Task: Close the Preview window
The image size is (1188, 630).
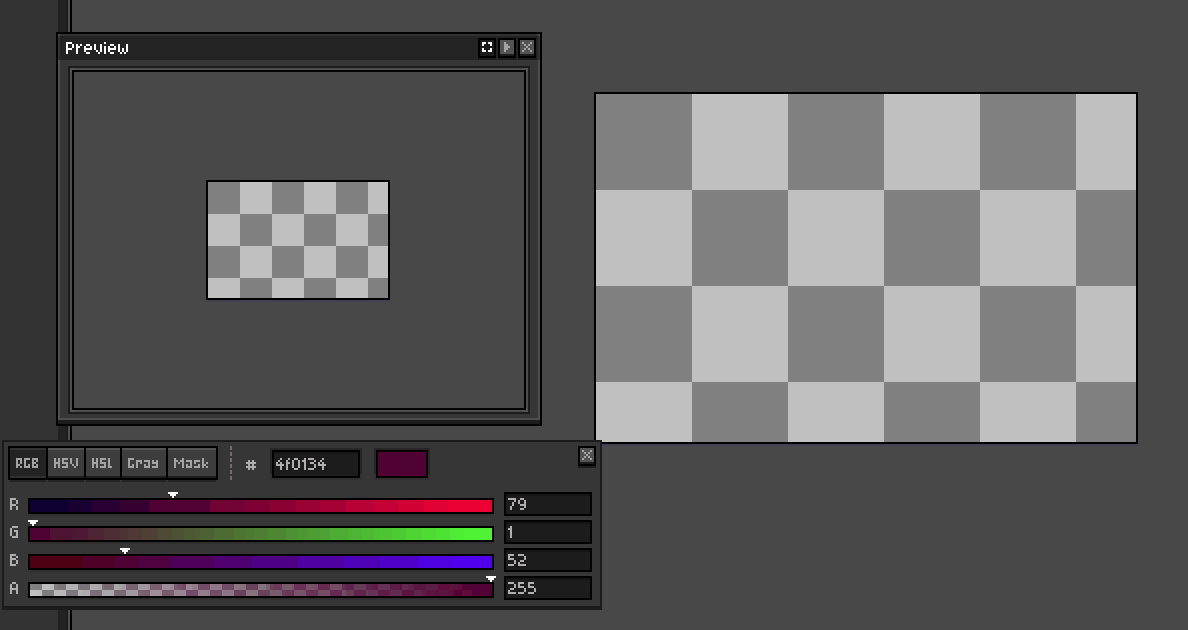Action: 527,48
